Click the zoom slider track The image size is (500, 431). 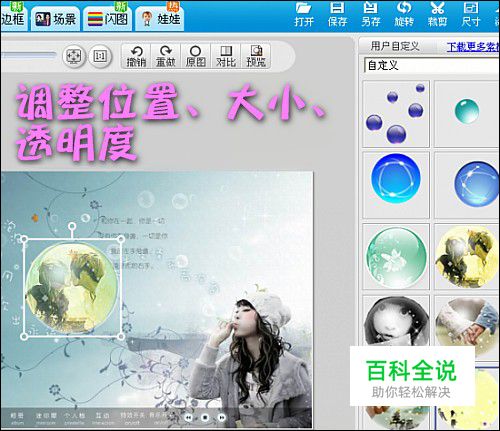[x=28, y=55]
